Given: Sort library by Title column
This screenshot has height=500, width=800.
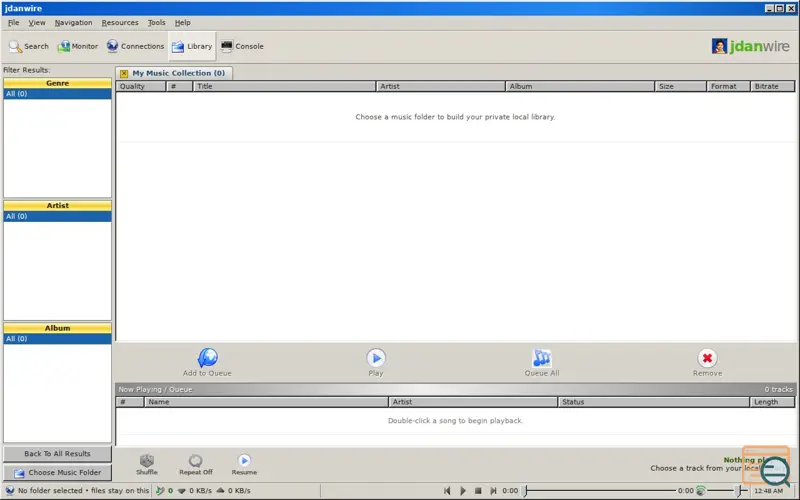Looking at the screenshot, I should coord(285,86).
